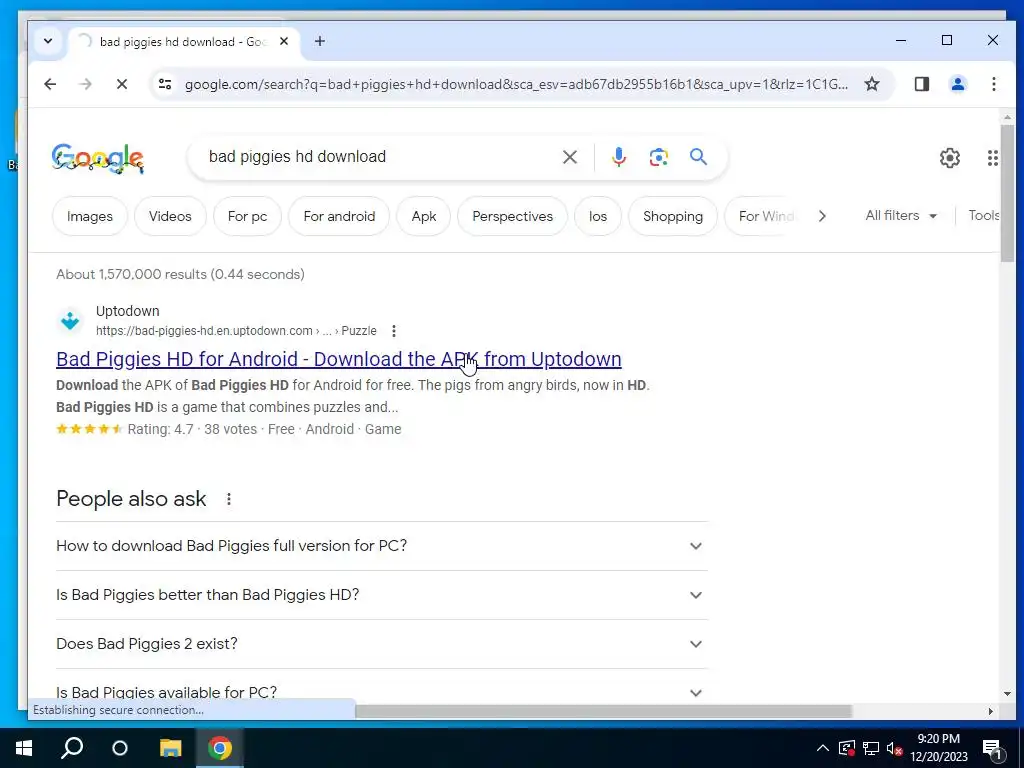The height and width of the screenshot is (768, 1024).
Task: Open the Chrome side panel
Action: tap(921, 84)
